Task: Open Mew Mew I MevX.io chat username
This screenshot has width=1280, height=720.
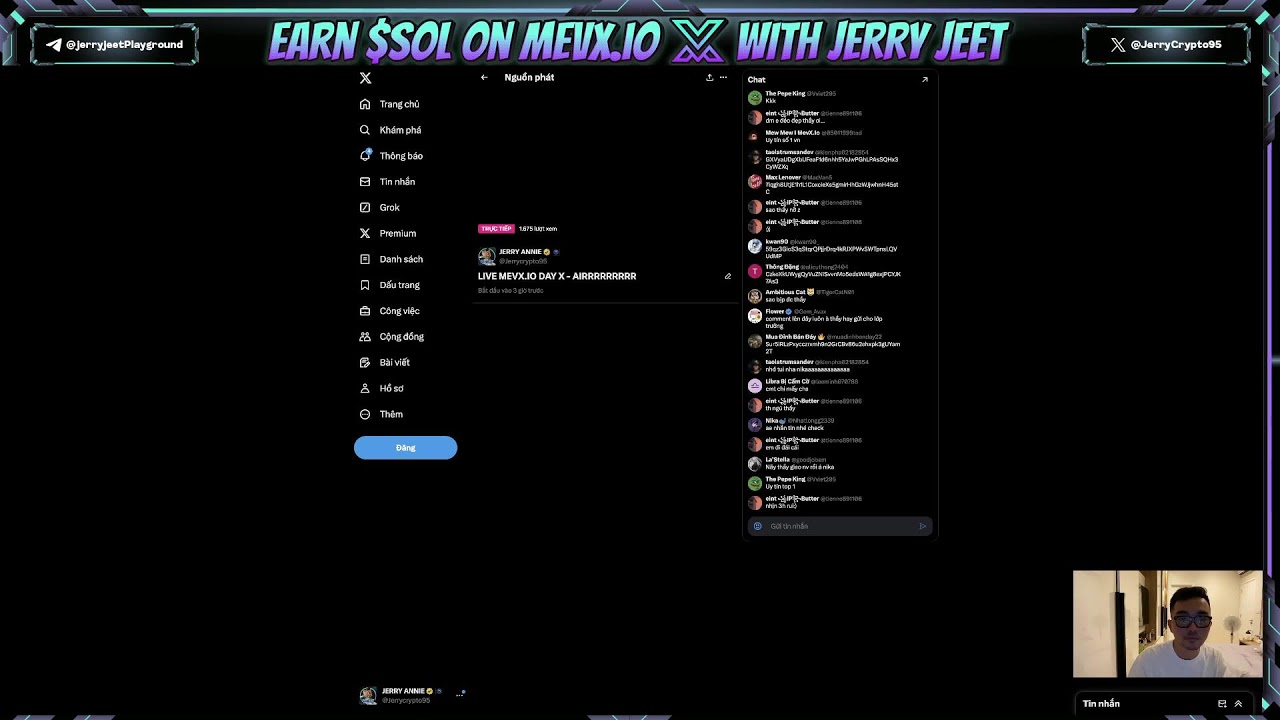Action: coord(792,133)
